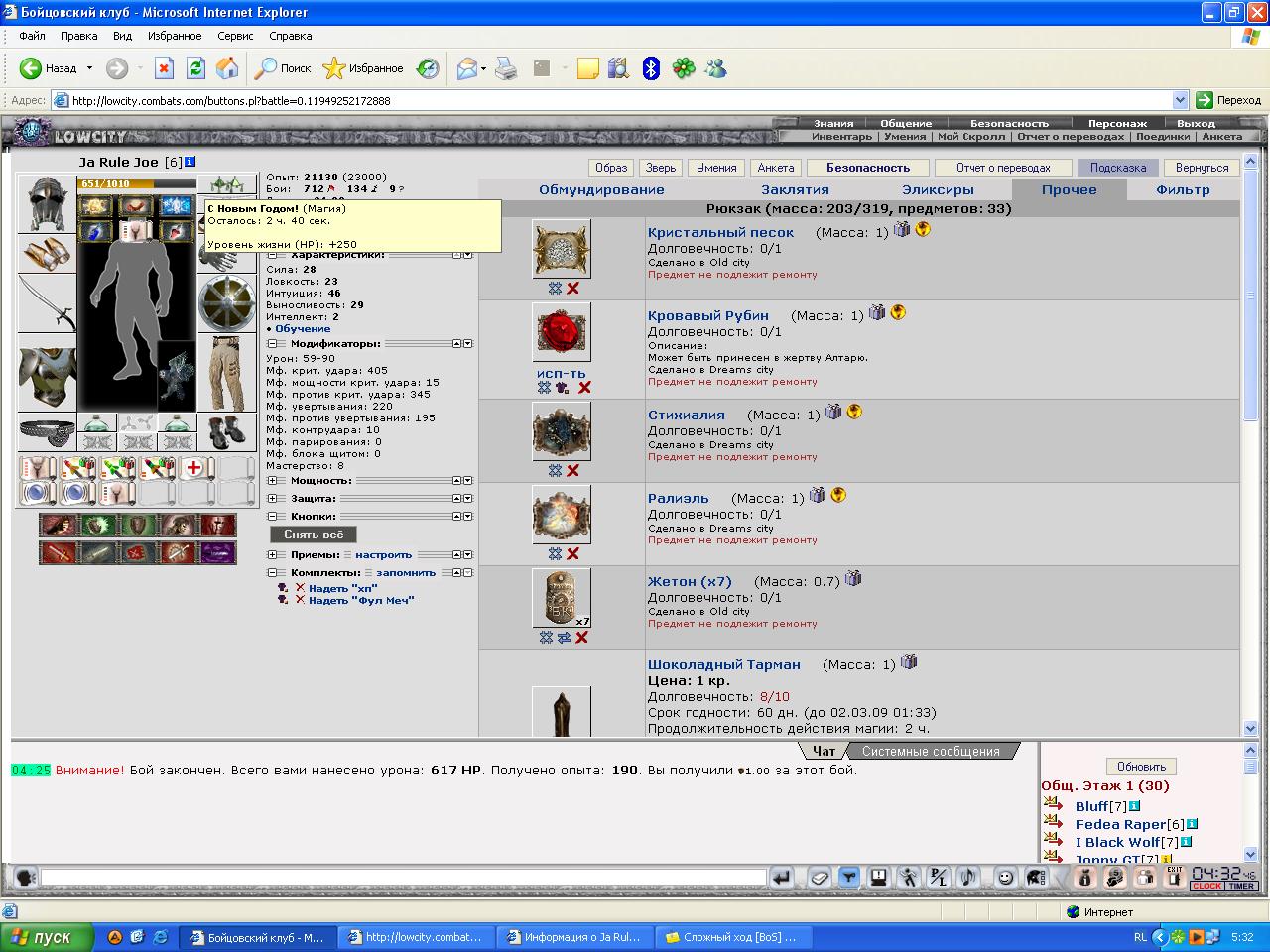This screenshot has width=1270, height=952.
Task: Click the exit door icon
Action: coord(1175,877)
